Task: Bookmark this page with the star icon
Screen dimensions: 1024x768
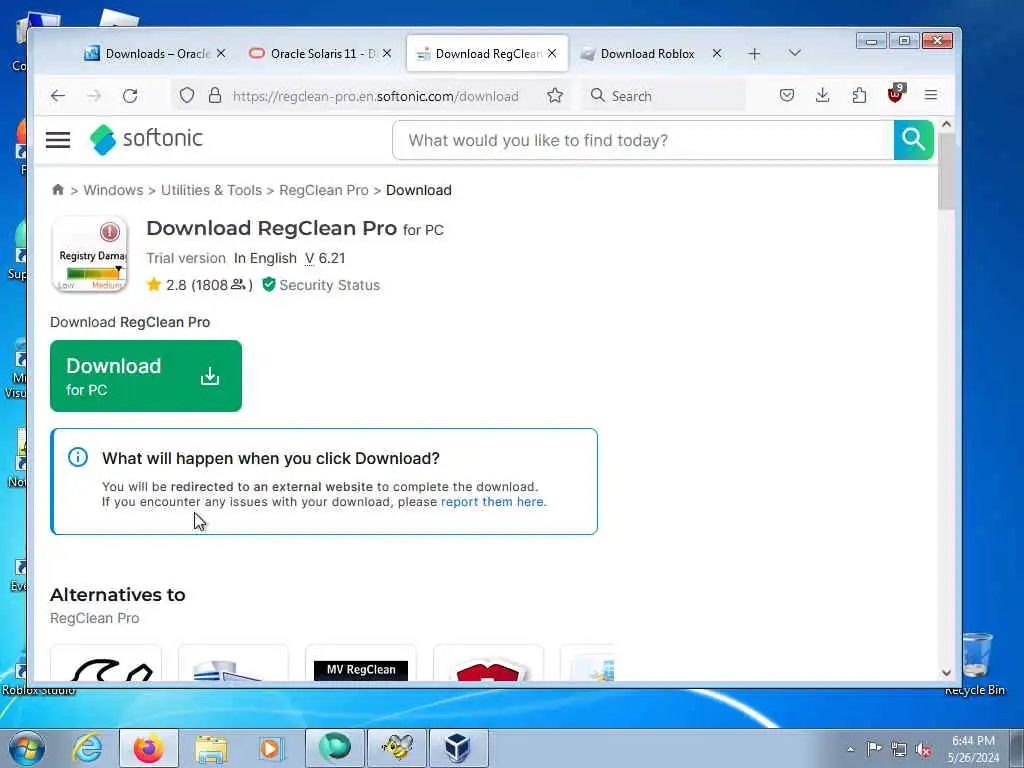Action: (x=555, y=95)
